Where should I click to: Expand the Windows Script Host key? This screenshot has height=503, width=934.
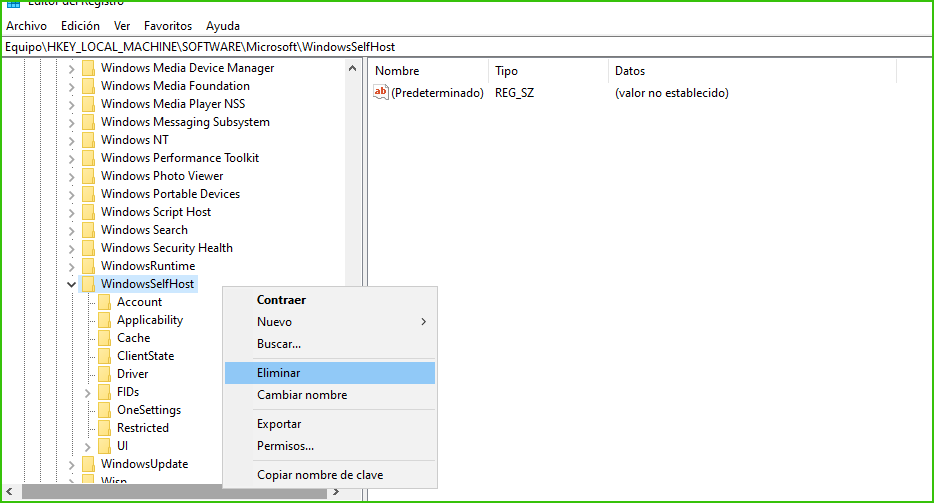click(71, 213)
